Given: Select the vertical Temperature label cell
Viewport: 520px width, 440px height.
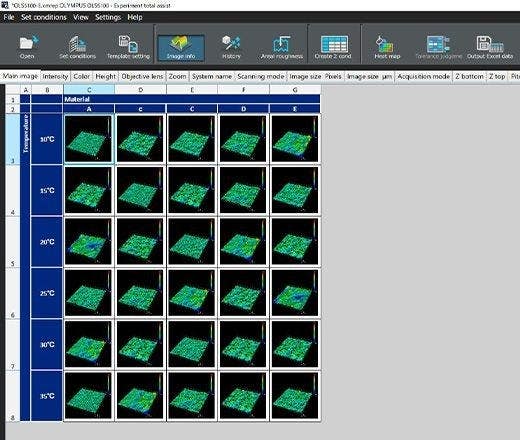Looking at the screenshot, I should pyautogui.click(x=25, y=267).
